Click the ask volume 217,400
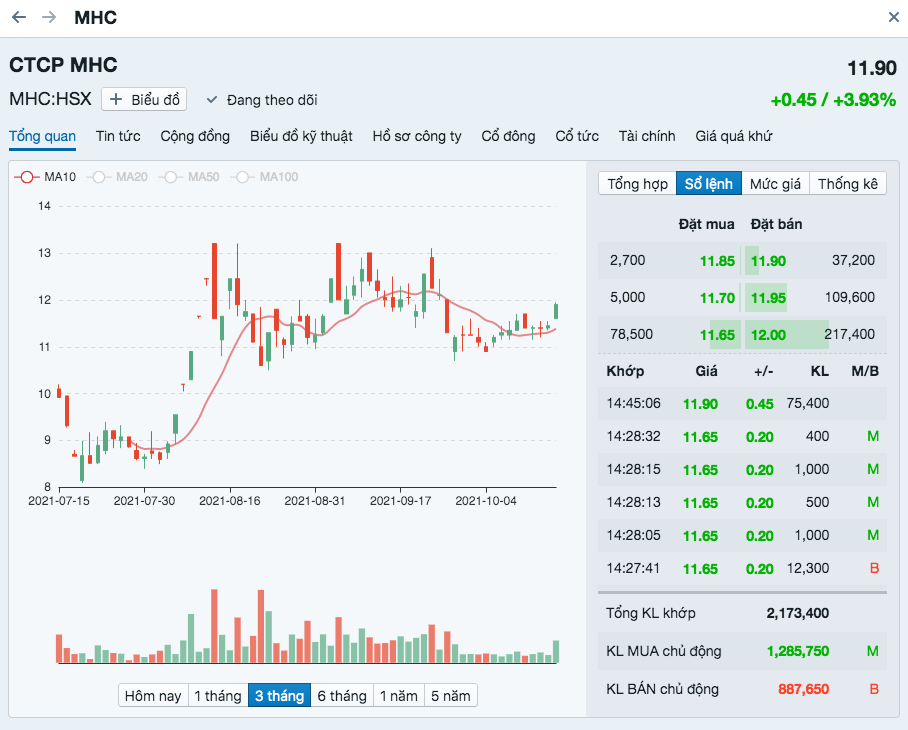The width and height of the screenshot is (908, 730). (850, 334)
